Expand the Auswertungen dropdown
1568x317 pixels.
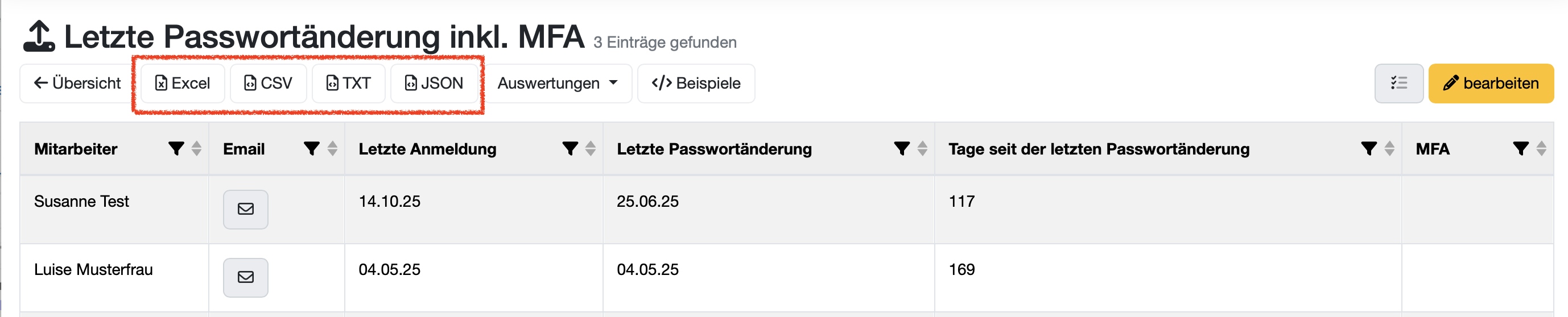(x=557, y=83)
